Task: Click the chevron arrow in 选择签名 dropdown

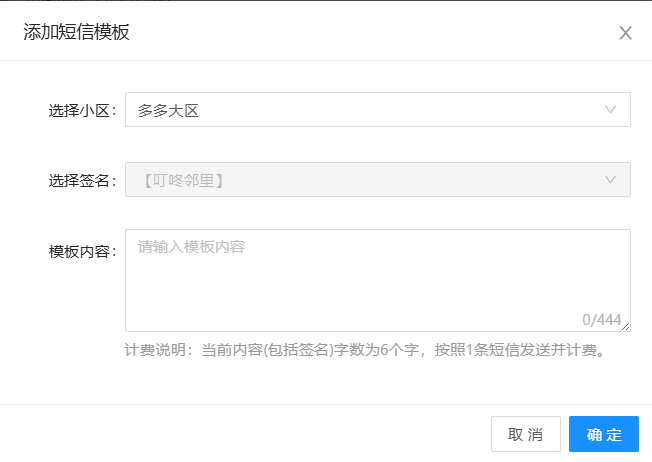Action: (610, 180)
